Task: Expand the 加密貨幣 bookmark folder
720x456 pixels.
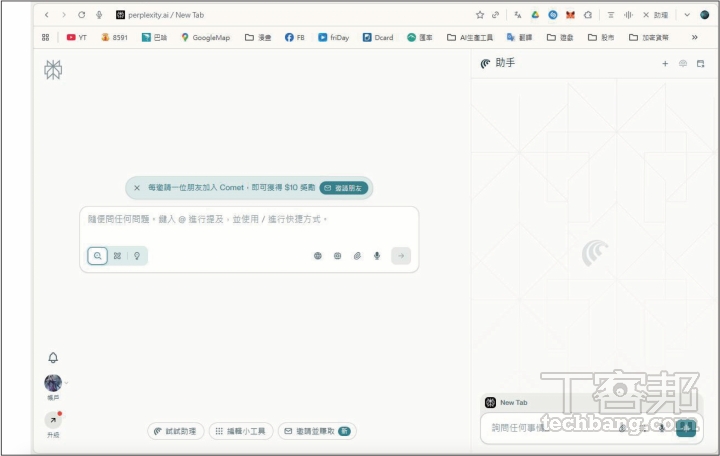Action: [649, 37]
